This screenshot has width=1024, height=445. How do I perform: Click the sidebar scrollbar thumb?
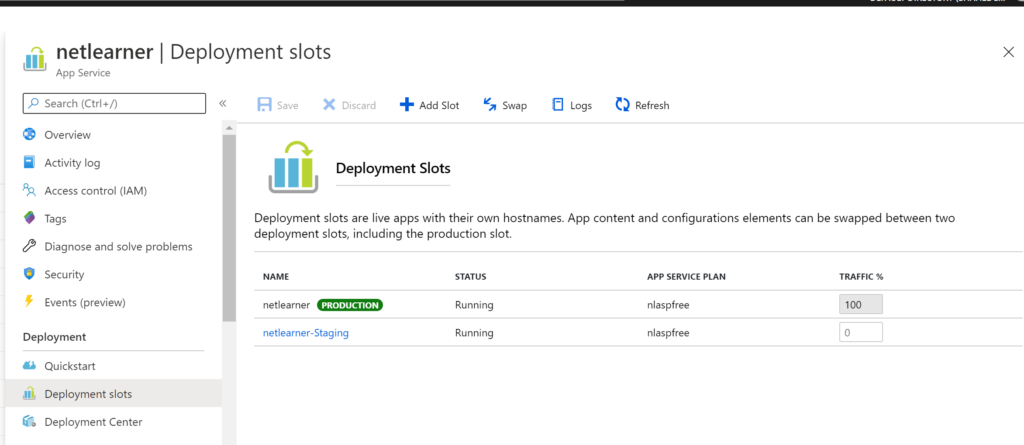point(229,228)
